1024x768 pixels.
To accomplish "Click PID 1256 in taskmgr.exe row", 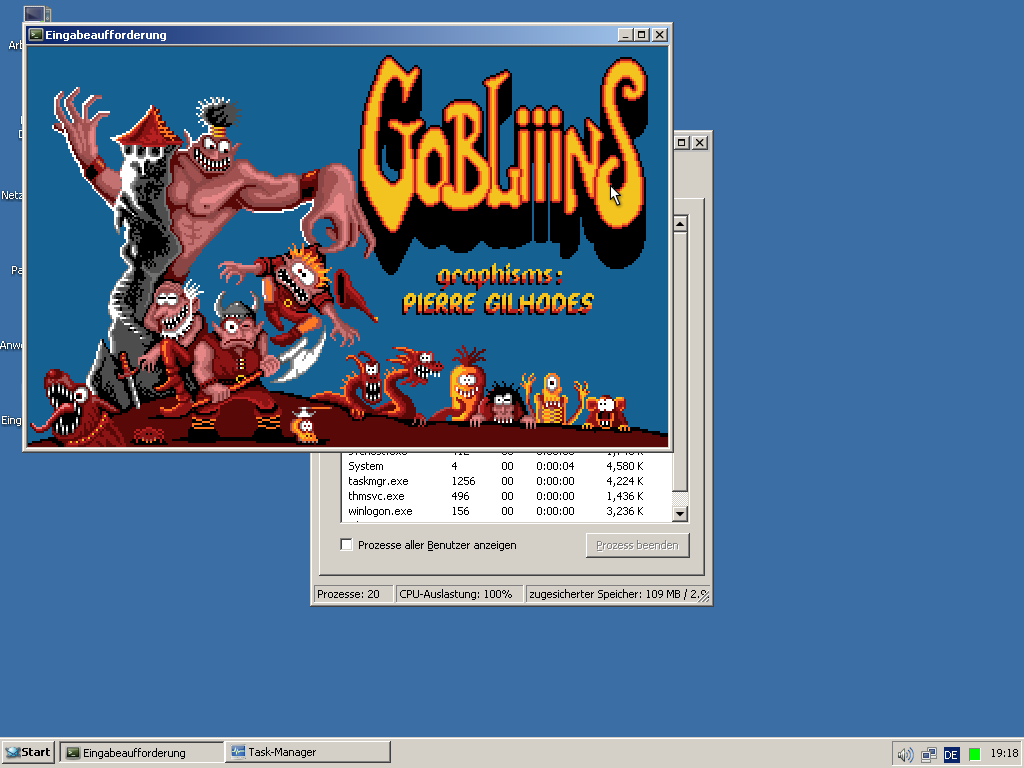I will 463,481.
